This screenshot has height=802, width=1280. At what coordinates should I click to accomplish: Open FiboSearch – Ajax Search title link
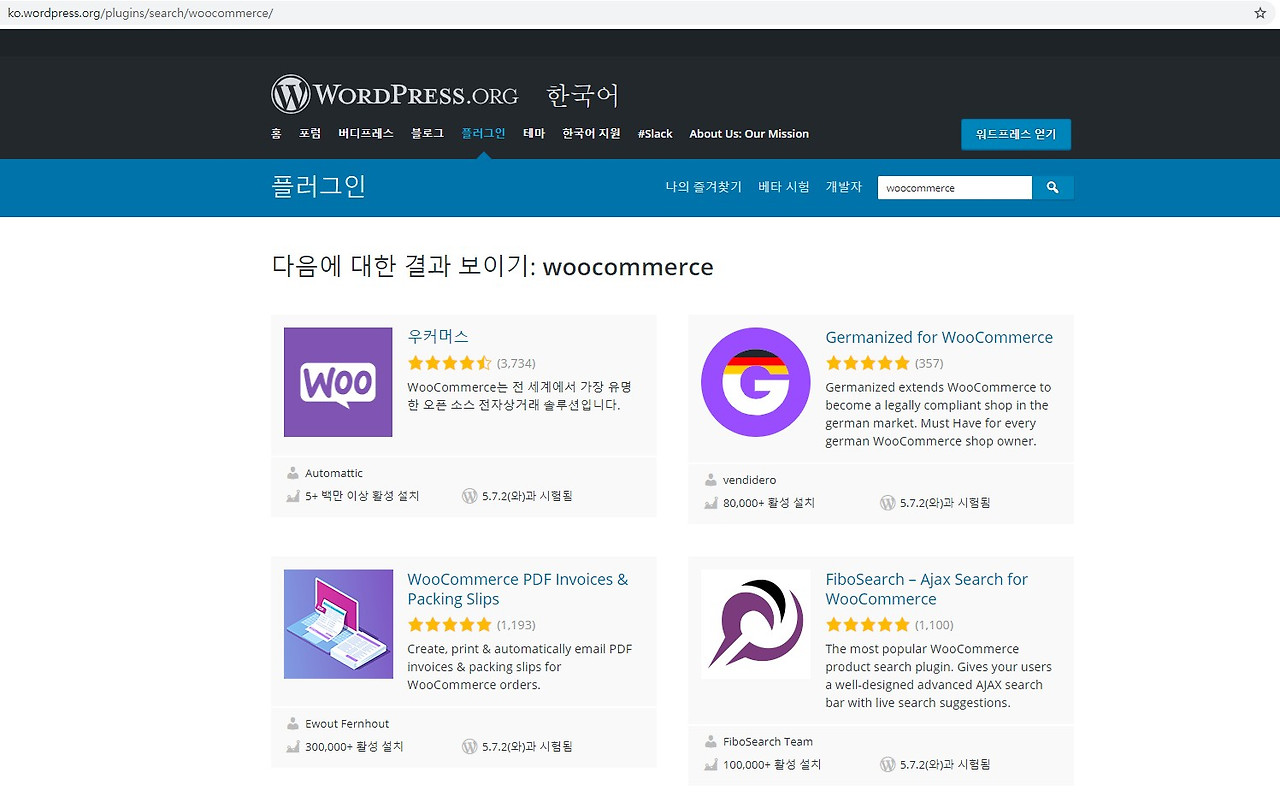tap(927, 589)
